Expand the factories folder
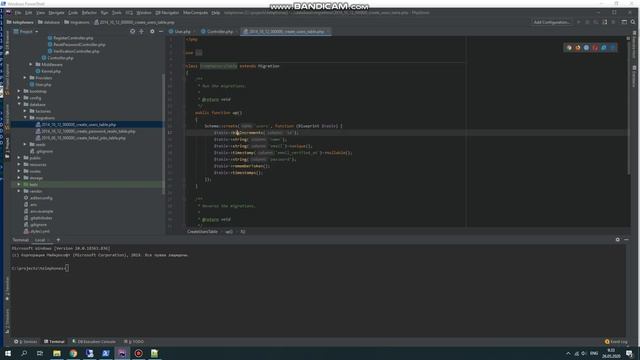 click(x=25, y=111)
